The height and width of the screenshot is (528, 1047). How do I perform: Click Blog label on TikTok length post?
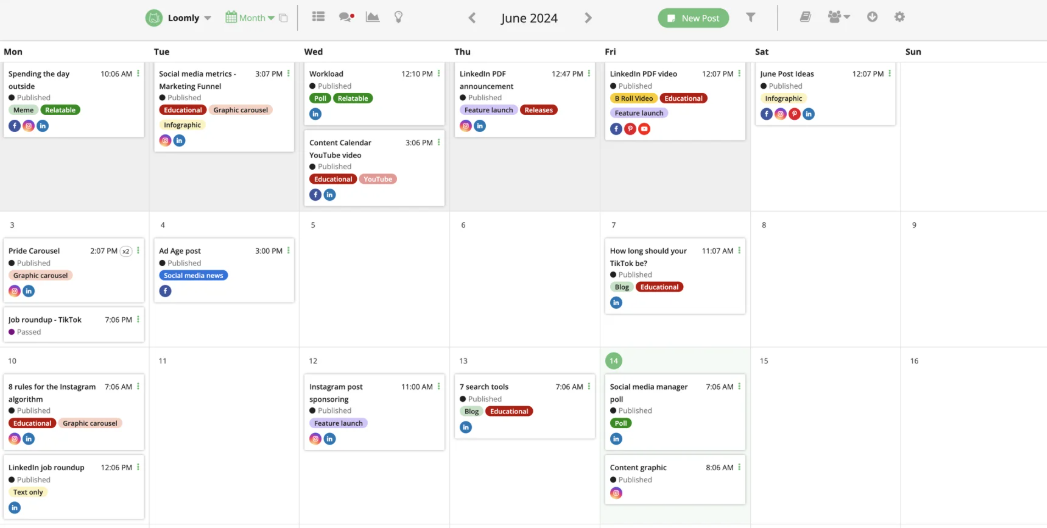(x=622, y=287)
